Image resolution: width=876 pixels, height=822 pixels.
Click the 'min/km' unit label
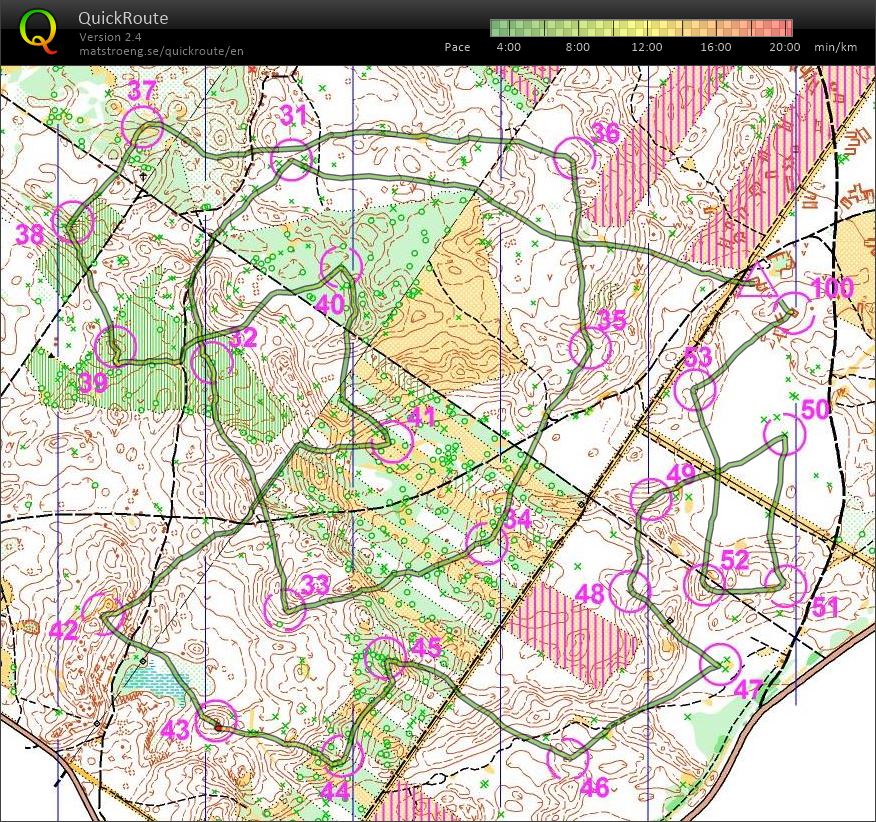coord(835,47)
